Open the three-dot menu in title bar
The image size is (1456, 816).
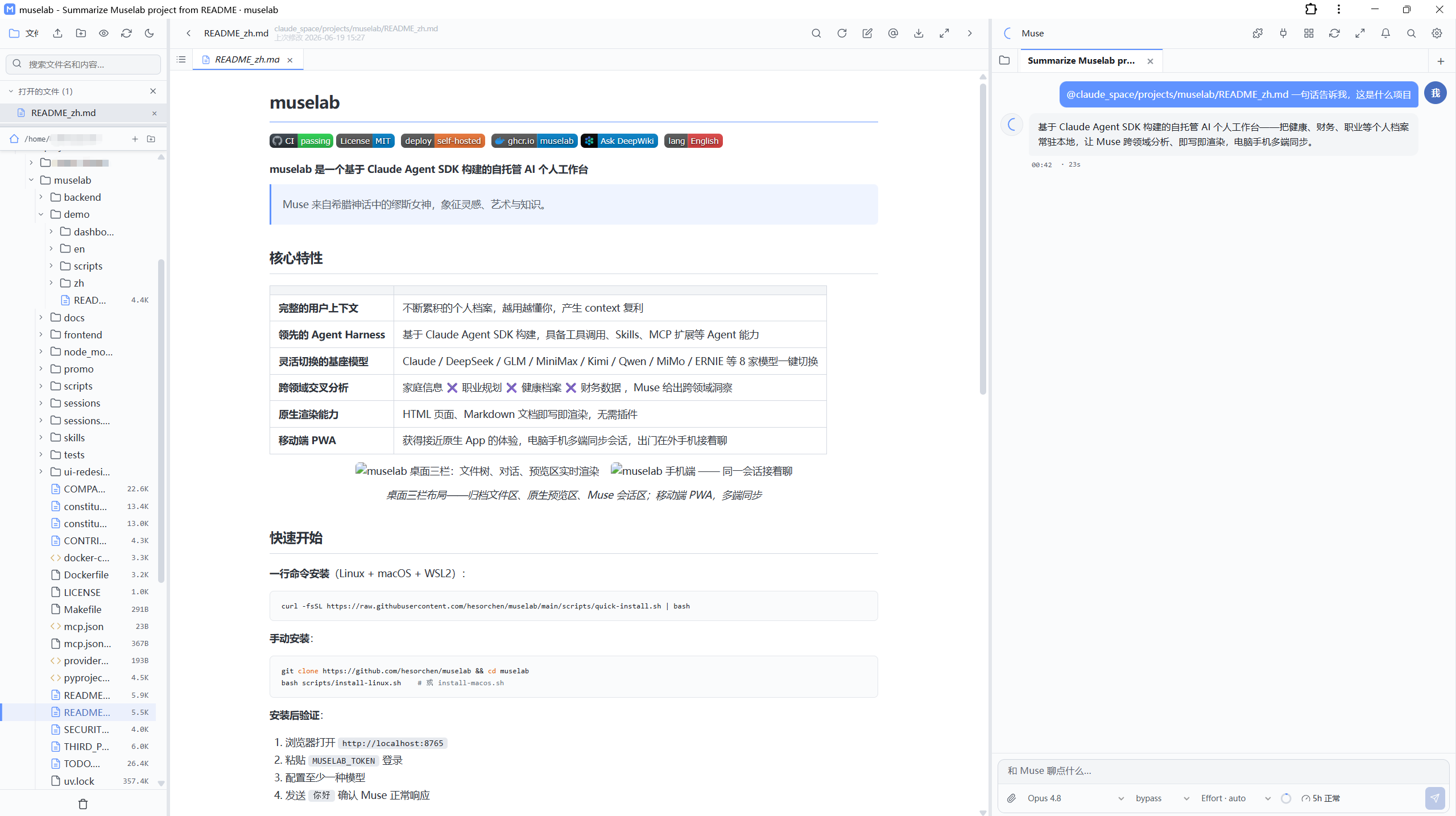pos(1339,9)
